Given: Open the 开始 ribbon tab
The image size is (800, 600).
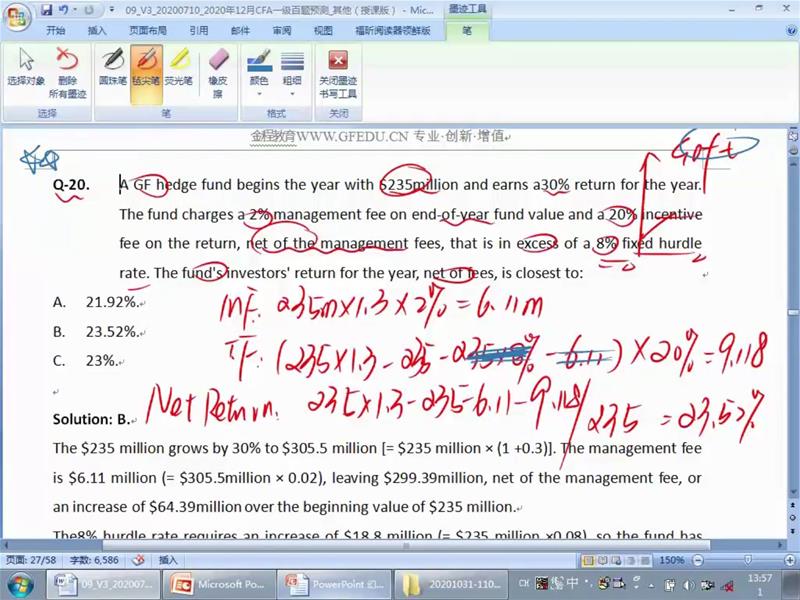Looking at the screenshot, I should click(56, 31).
